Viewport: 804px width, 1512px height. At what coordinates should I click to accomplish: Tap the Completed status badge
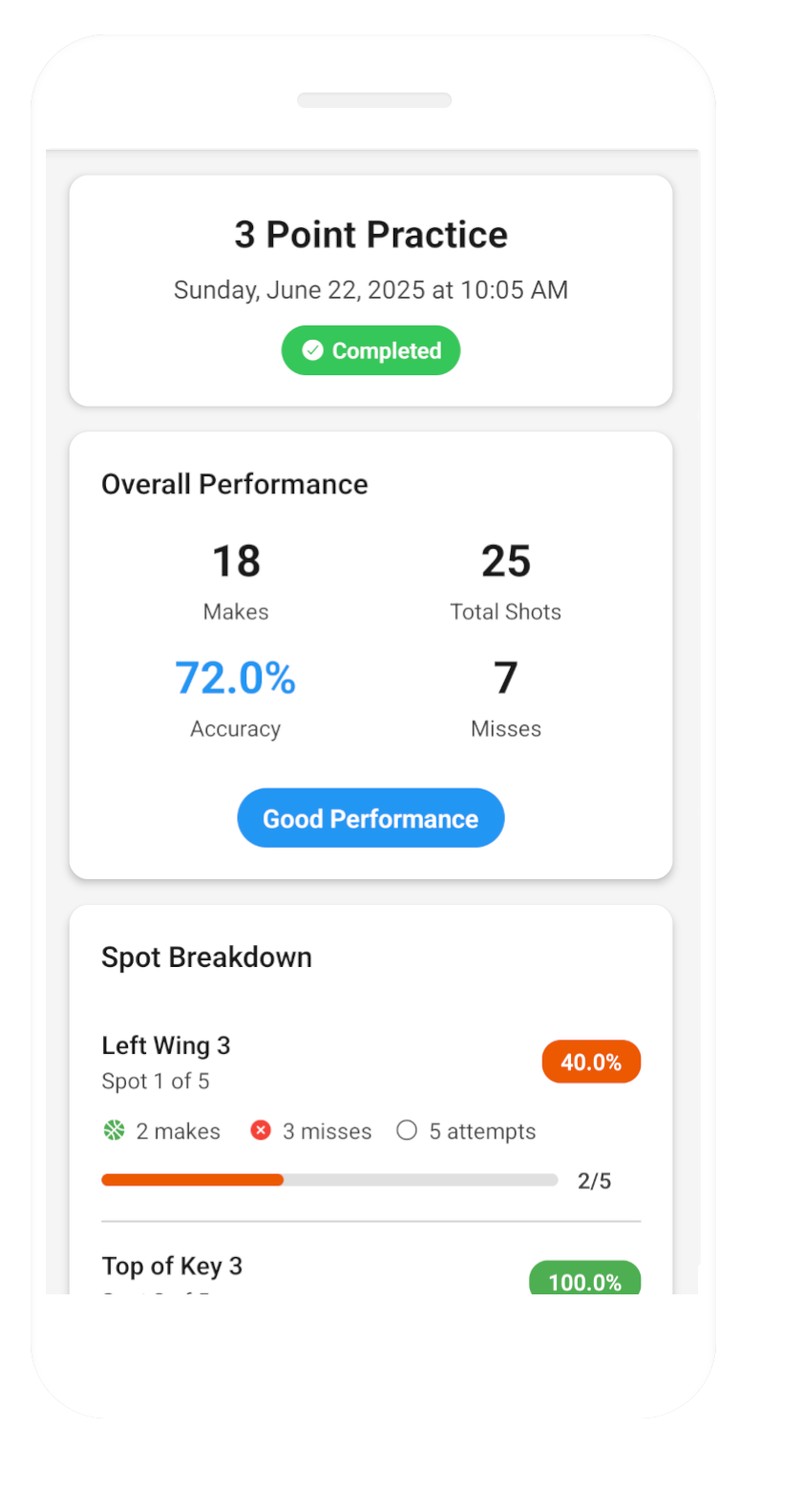point(370,350)
